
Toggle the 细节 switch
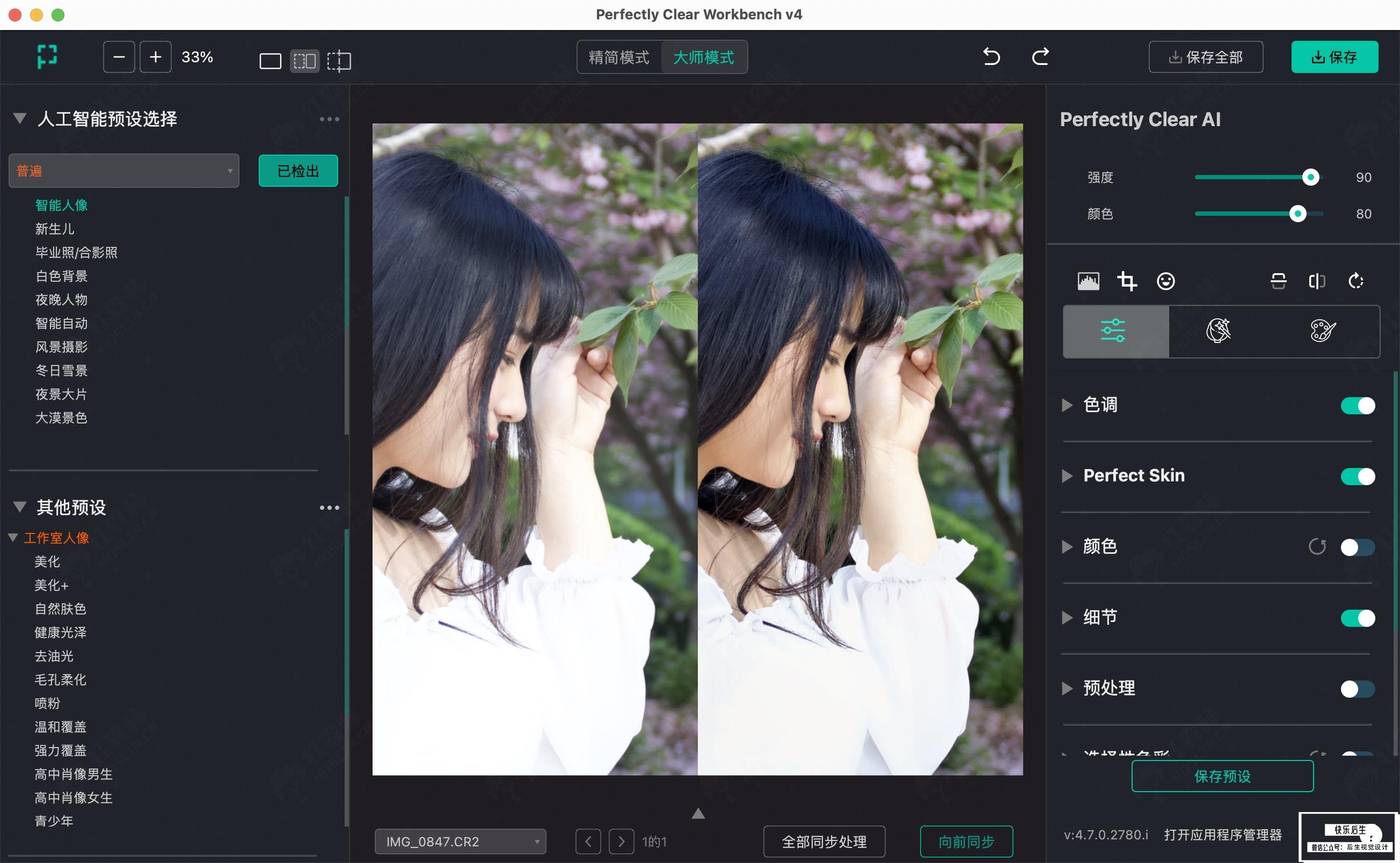coord(1358,618)
